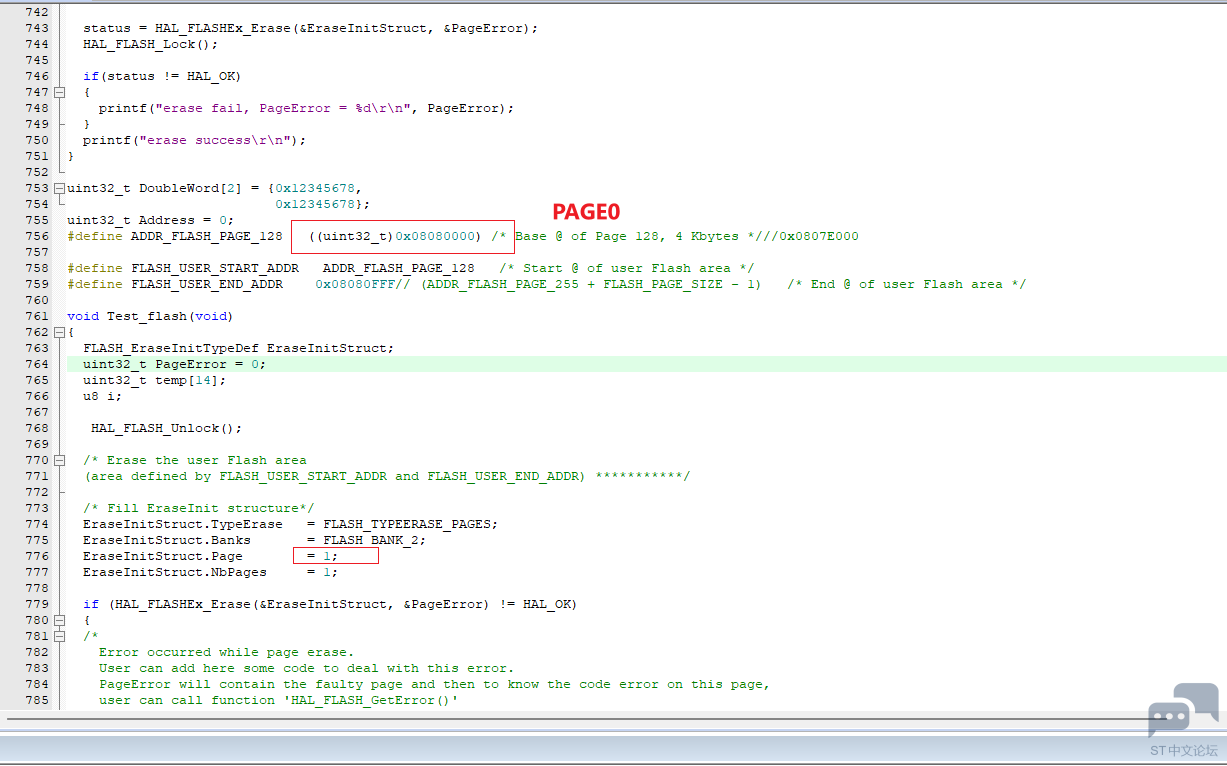Collapse the DoubleWord array declaration block
The width and height of the screenshot is (1227, 766).
click(60, 187)
